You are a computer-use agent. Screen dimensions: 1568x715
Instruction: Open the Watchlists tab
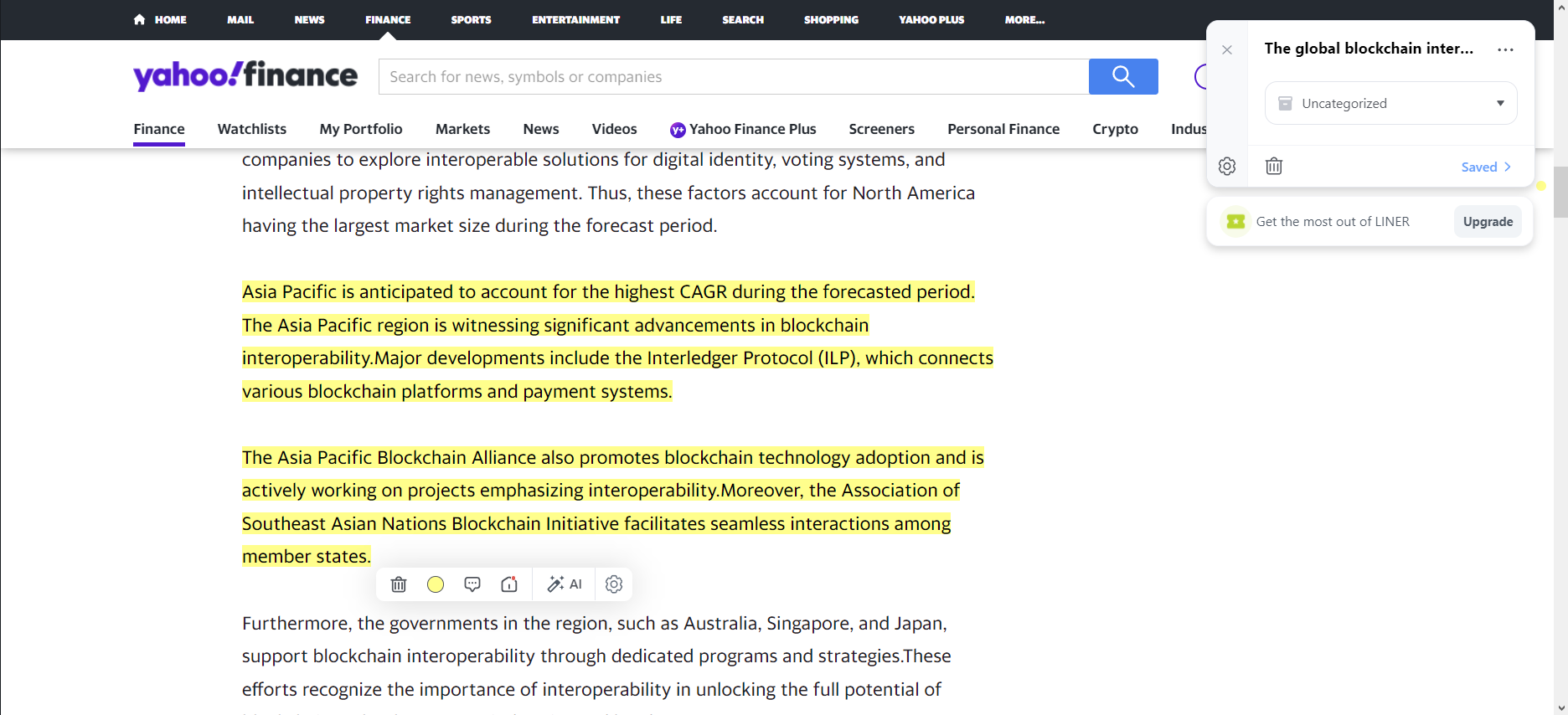[x=252, y=129]
